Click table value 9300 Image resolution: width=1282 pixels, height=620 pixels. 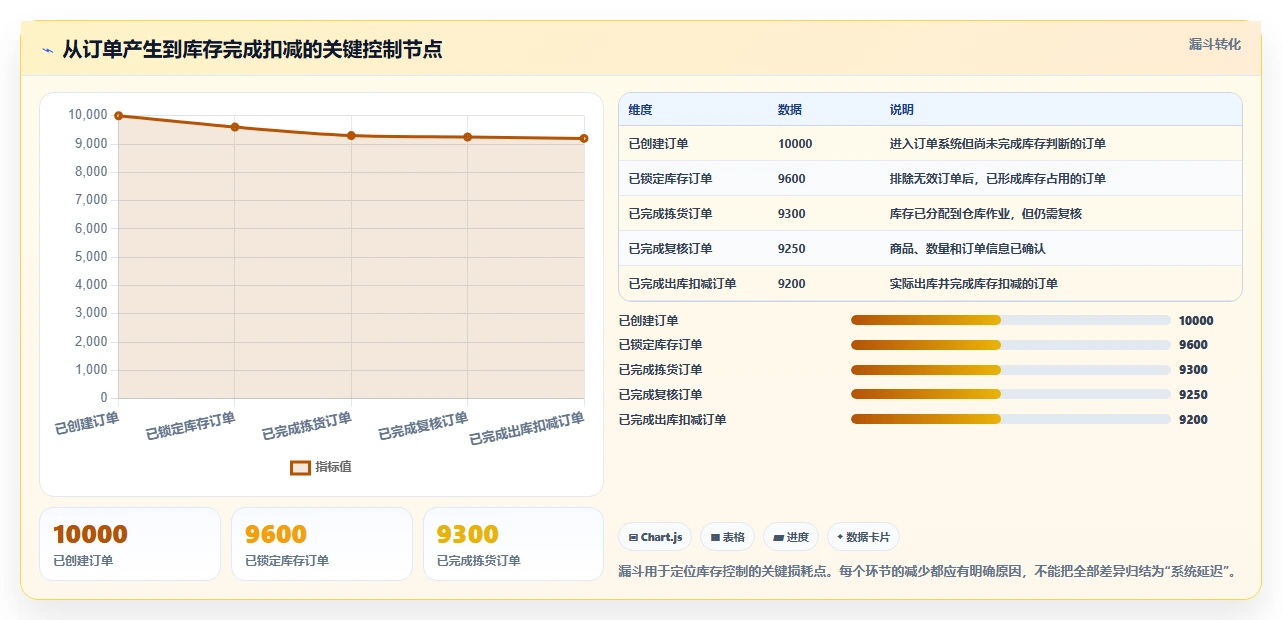coord(792,214)
